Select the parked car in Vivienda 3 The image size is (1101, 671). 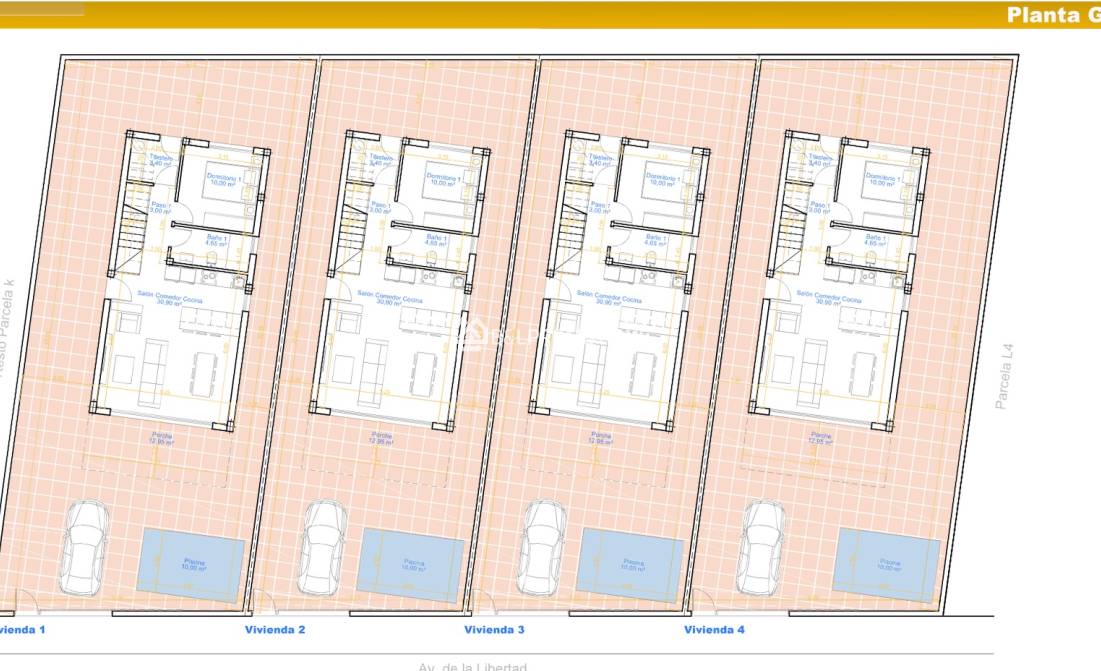(x=543, y=548)
